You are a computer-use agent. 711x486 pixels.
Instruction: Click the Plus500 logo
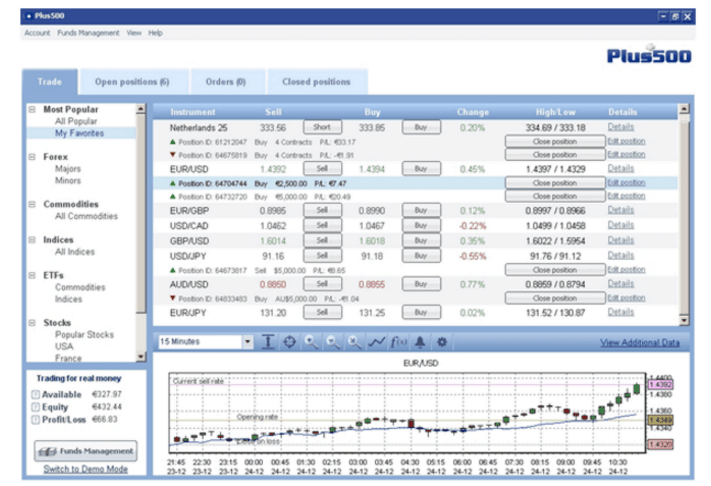coord(649,54)
